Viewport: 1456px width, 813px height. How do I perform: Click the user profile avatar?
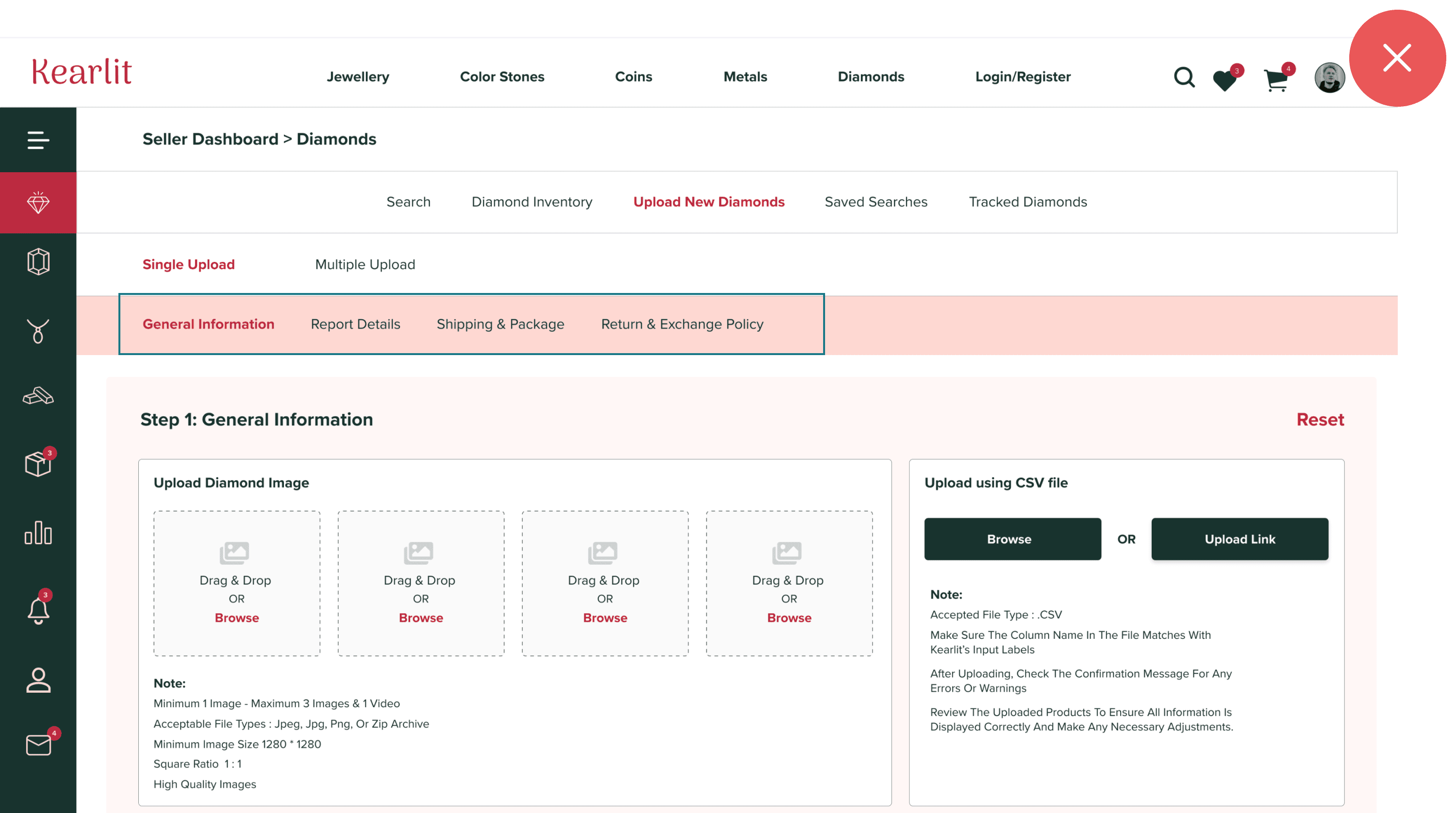[x=1329, y=78]
